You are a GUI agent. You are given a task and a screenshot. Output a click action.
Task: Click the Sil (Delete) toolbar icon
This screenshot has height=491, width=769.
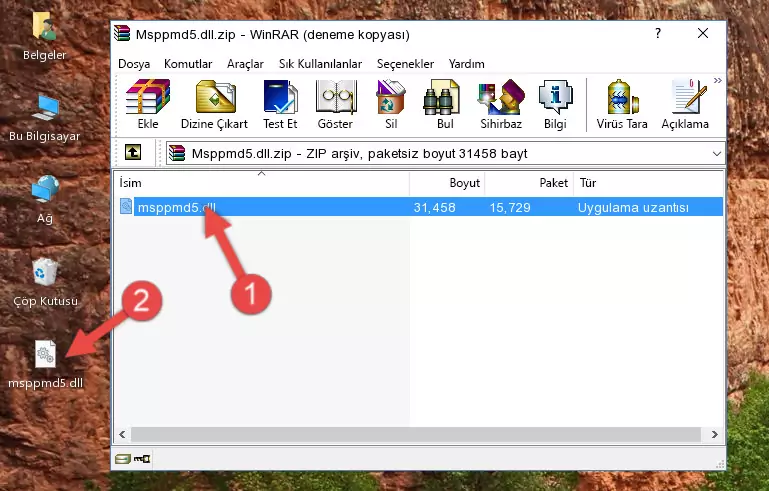point(391,104)
